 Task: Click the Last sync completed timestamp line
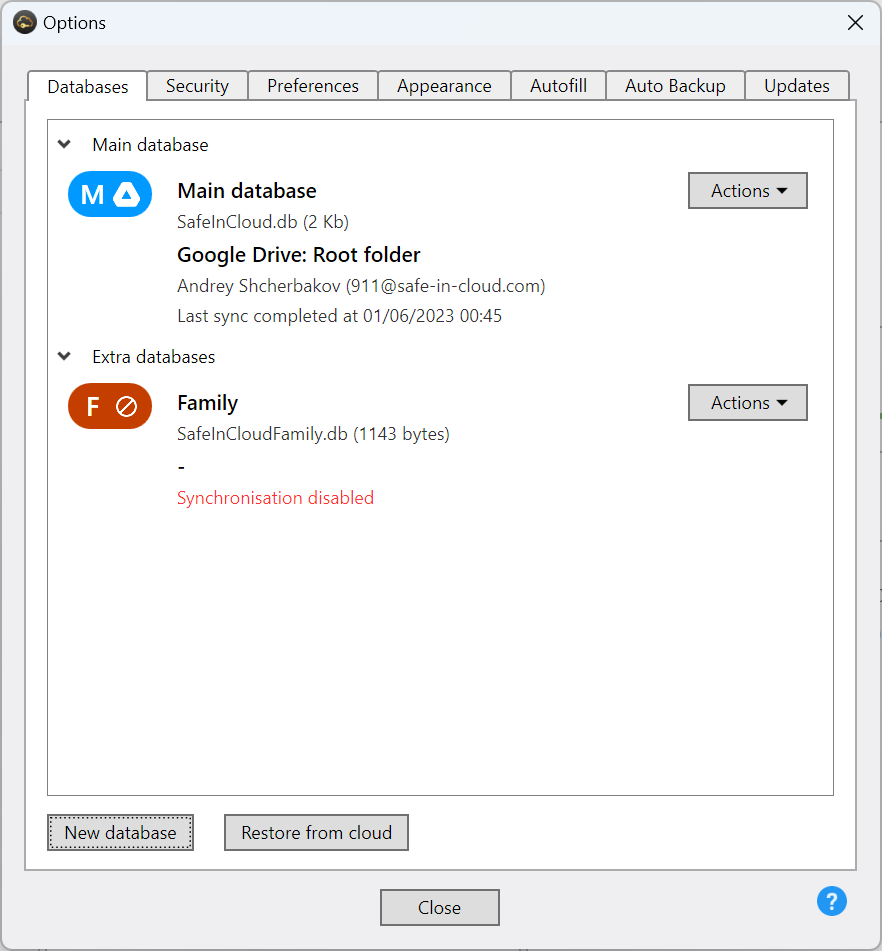(339, 316)
